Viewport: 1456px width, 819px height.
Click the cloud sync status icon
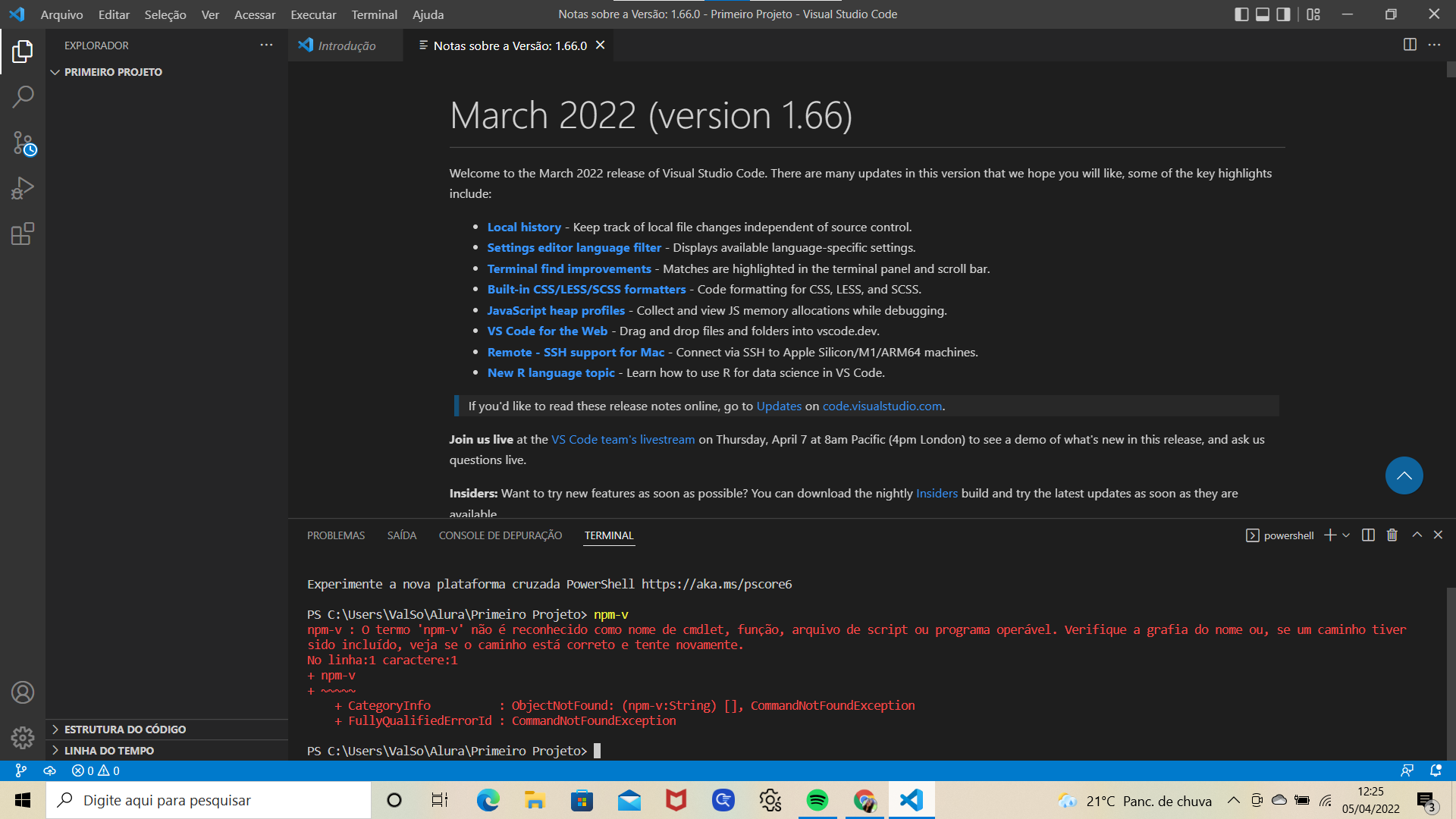click(x=50, y=770)
